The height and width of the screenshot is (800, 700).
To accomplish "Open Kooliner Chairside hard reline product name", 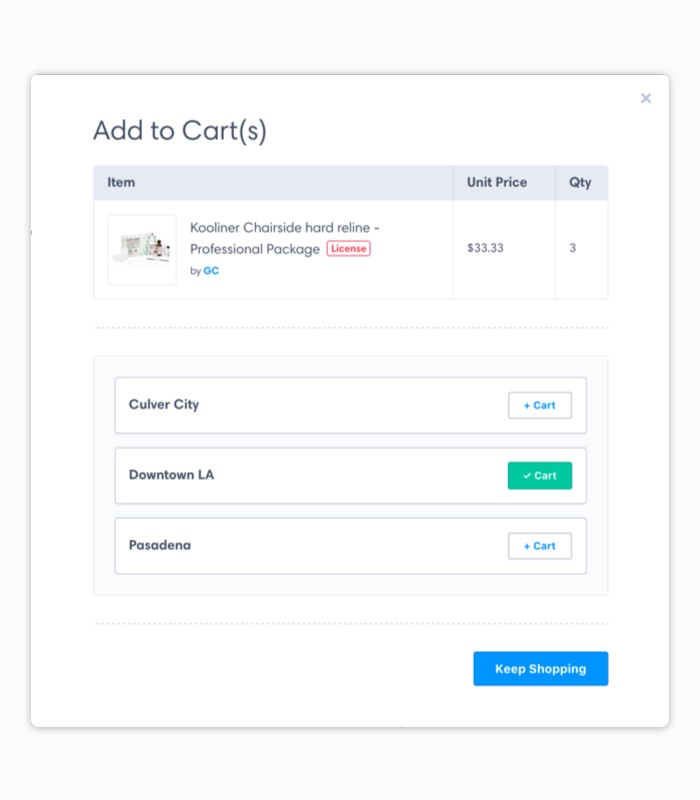I will 285,238.
